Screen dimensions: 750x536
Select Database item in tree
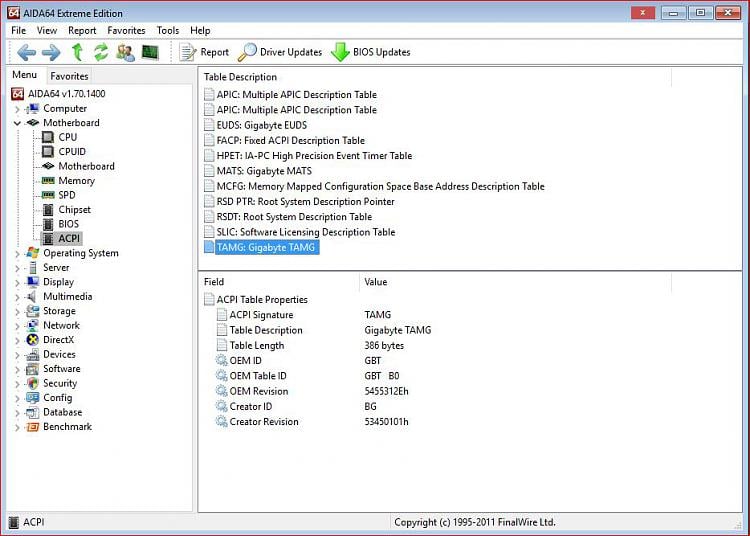pos(63,412)
